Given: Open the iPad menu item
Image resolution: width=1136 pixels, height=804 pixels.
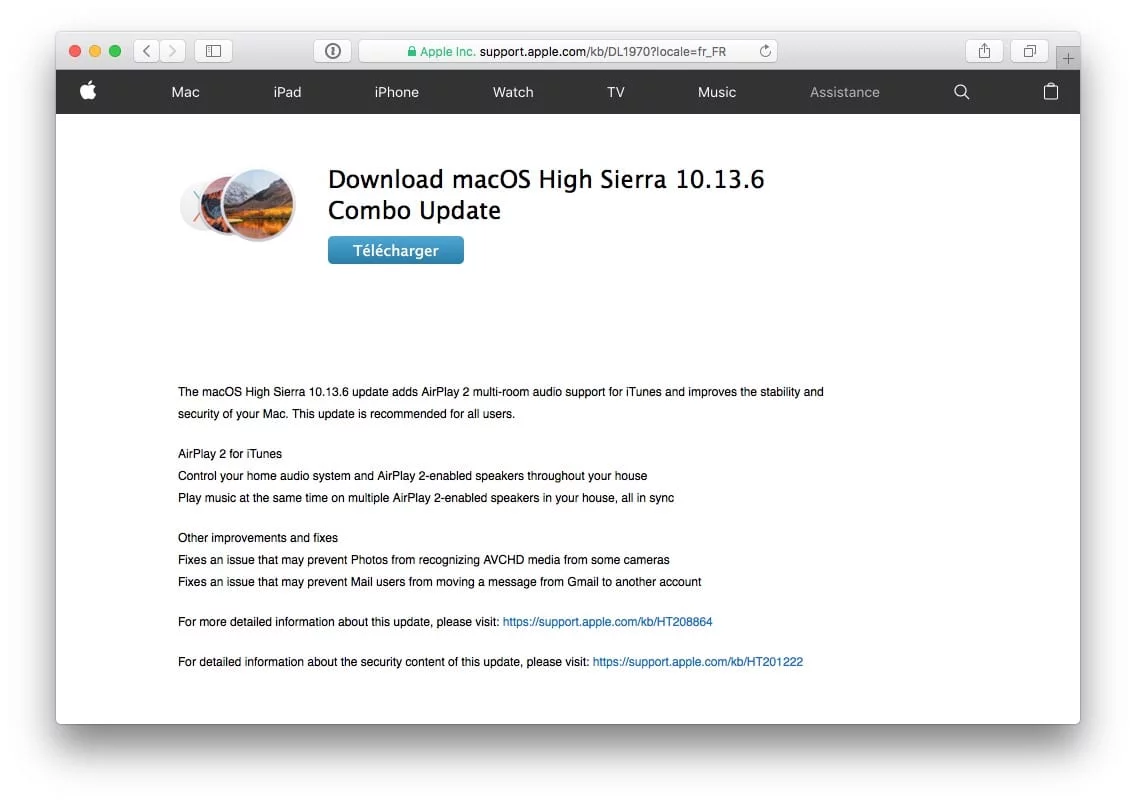Looking at the screenshot, I should (288, 92).
